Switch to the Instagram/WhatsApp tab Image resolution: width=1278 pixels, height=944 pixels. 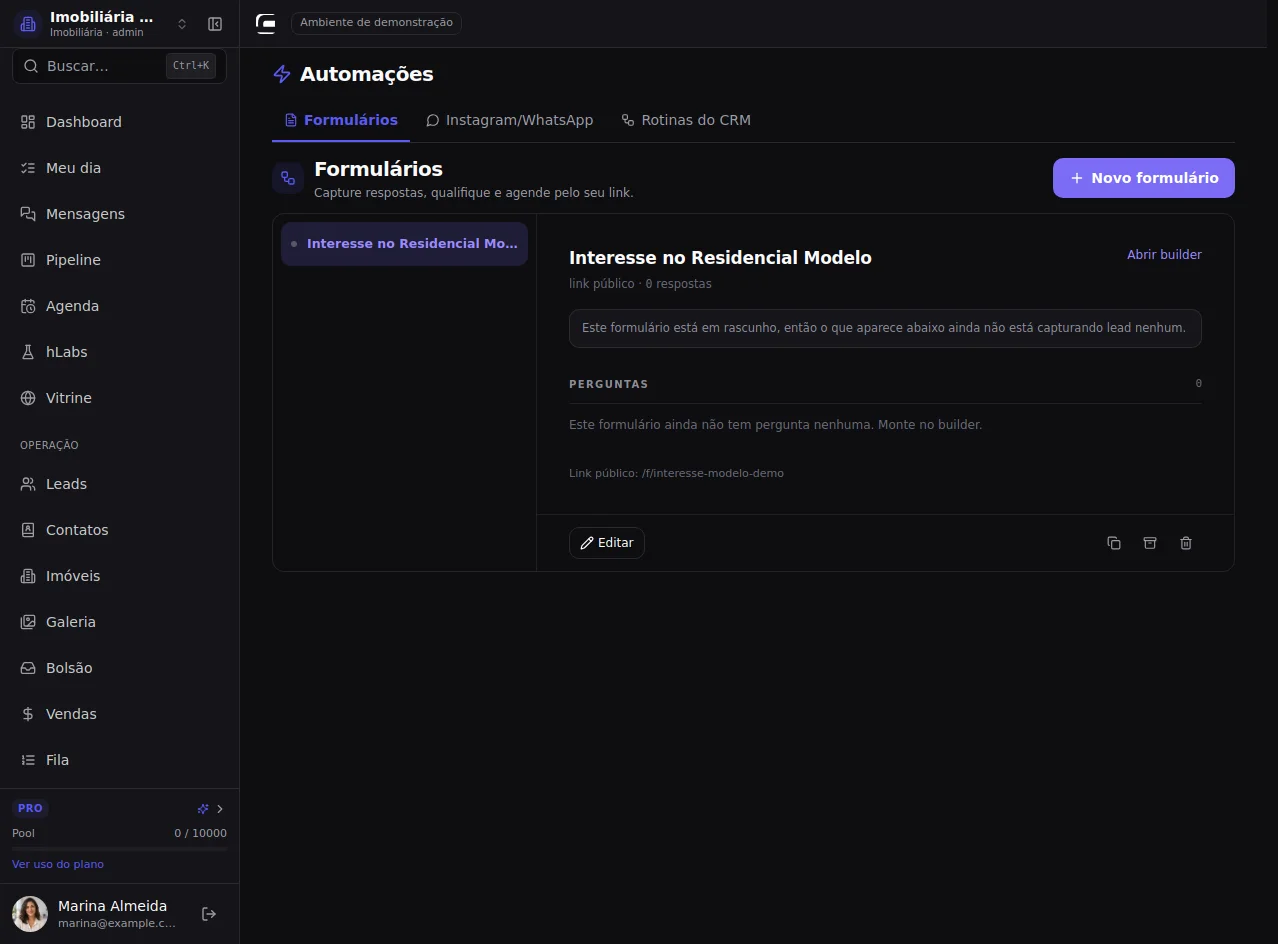pyautogui.click(x=509, y=120)
